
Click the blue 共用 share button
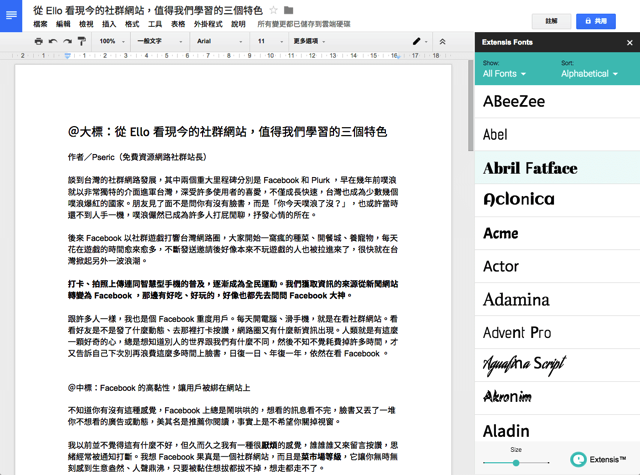point(596,21)
